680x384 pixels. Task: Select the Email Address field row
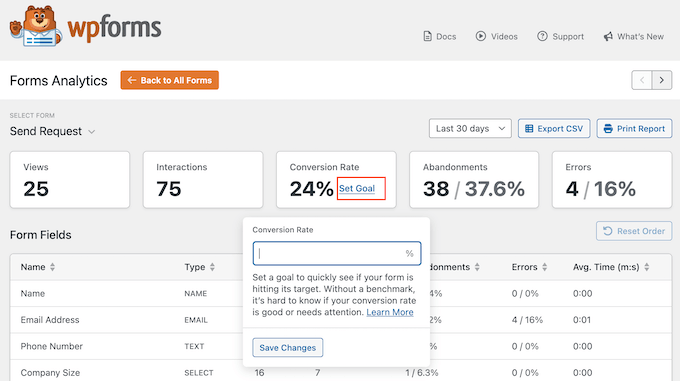pos(340,320)
